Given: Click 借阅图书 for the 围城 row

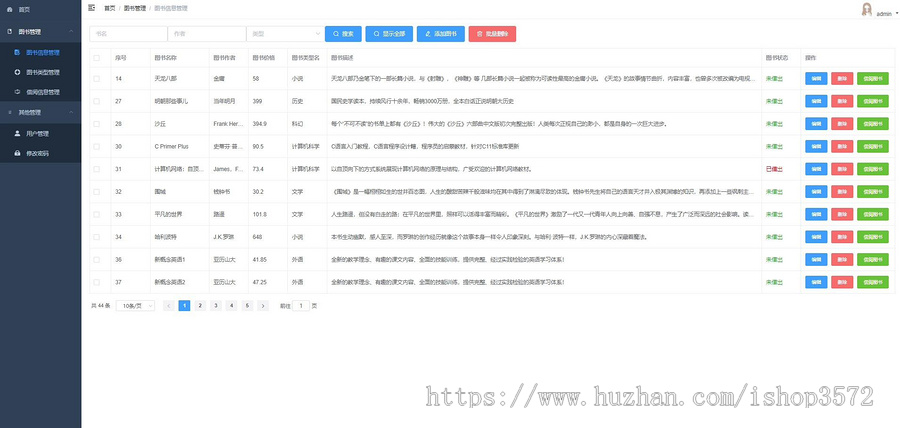Looking at the screenshot, I should pos(872,192).
